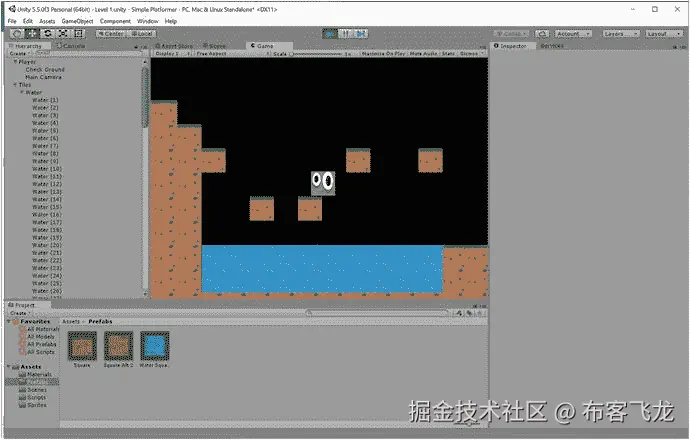
Task: Collapse the Tiles object in Hierarchy
Action: coord(15,84)
